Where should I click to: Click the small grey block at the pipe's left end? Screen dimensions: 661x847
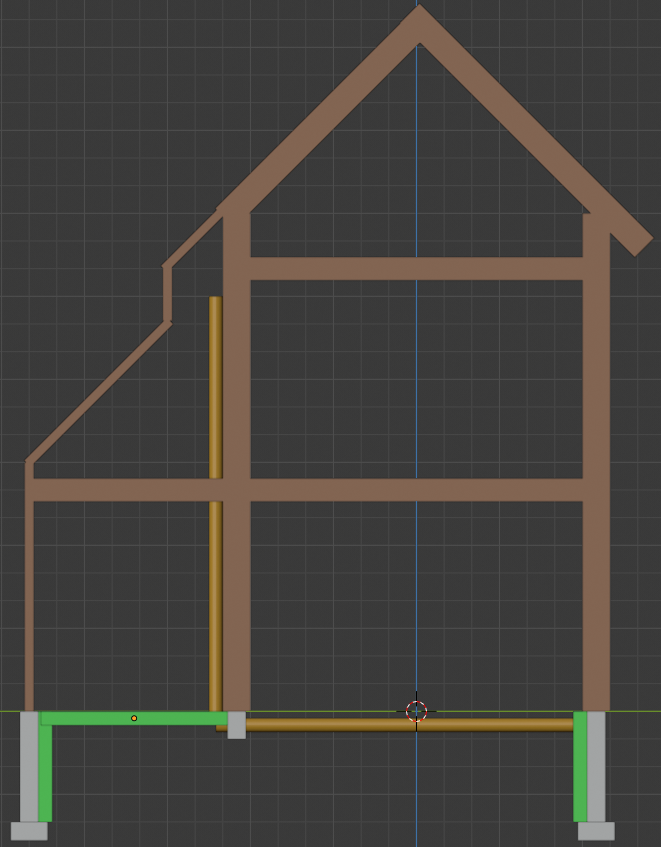pos(237,725)
